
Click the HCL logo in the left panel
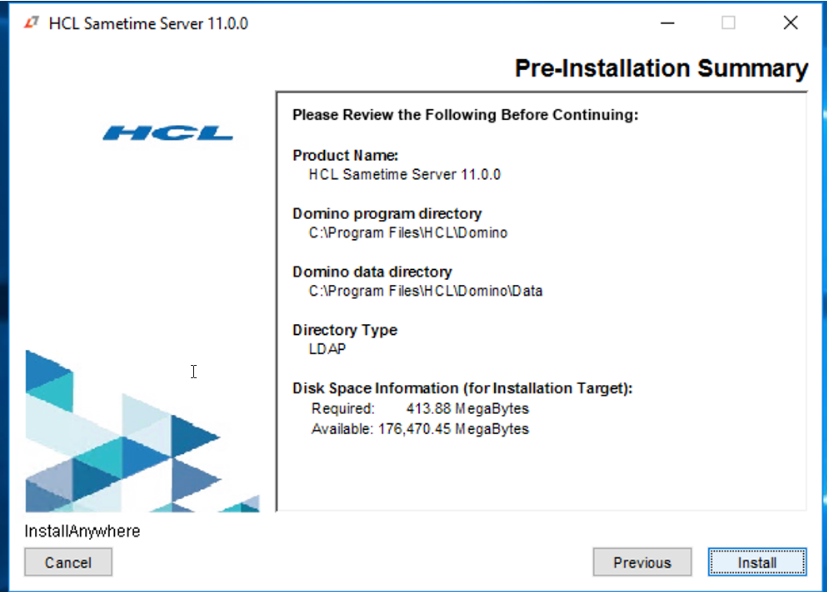pyautogui.click(x=167, y=133)
